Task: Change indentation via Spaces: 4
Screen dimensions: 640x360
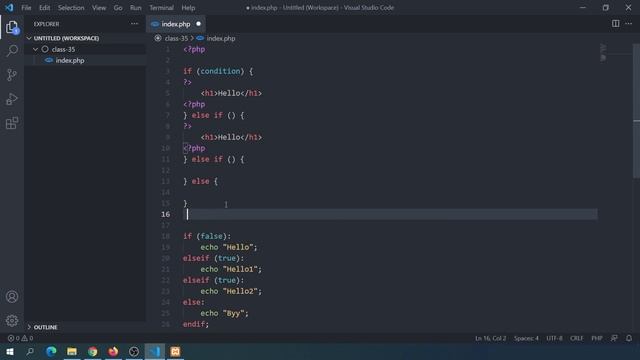Action: (x=526, y=338)
